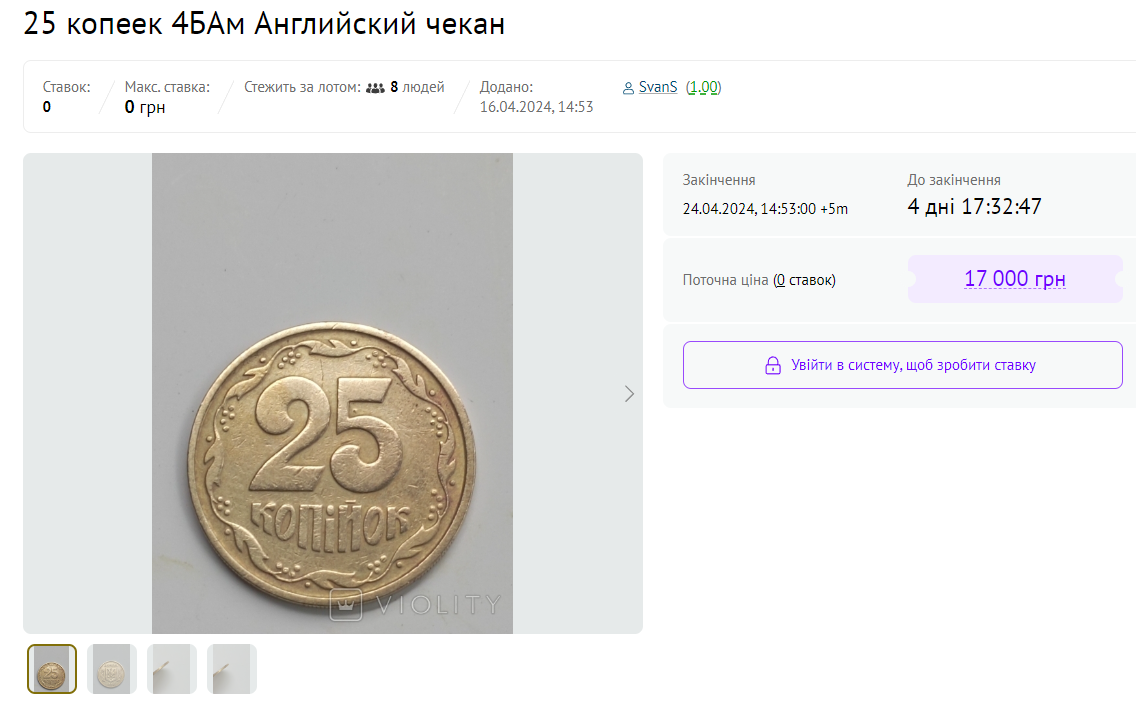Viewport: 1136px width, 707px height.
Task: Click the people icon beside watchers count
Action: point(375,87)
